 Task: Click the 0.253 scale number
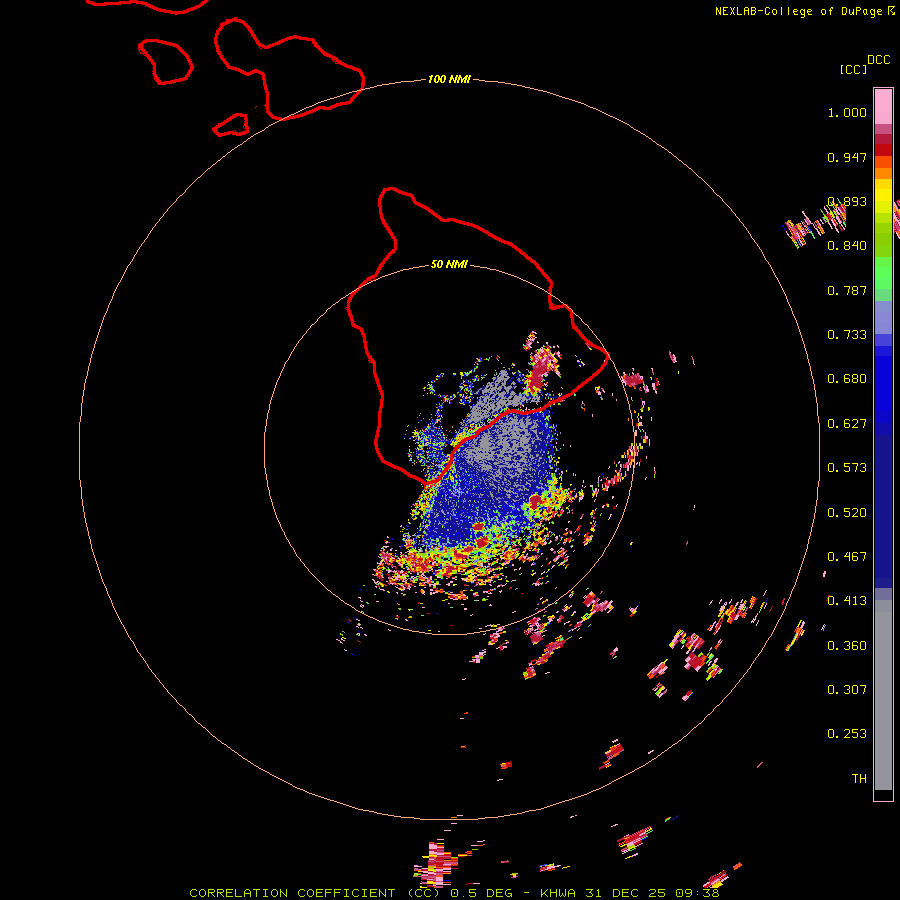pyautogui.click(x=847, y=734)
